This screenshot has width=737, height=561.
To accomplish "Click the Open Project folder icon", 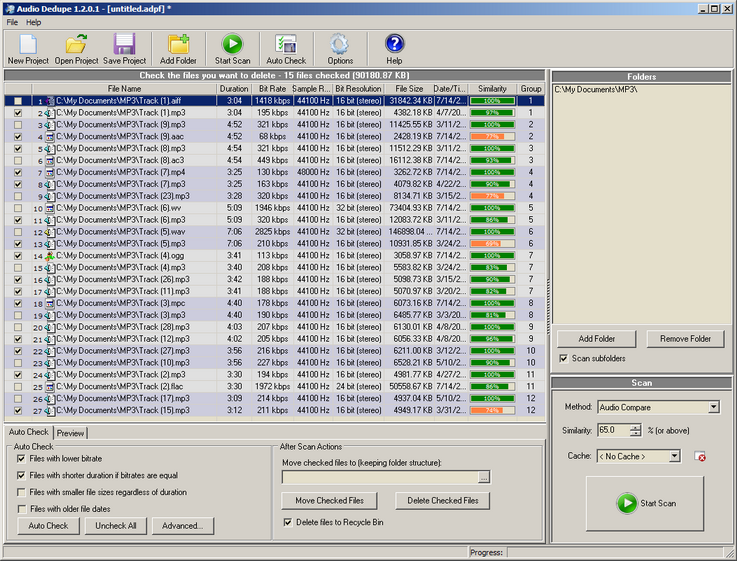I will tap(76, 45).
